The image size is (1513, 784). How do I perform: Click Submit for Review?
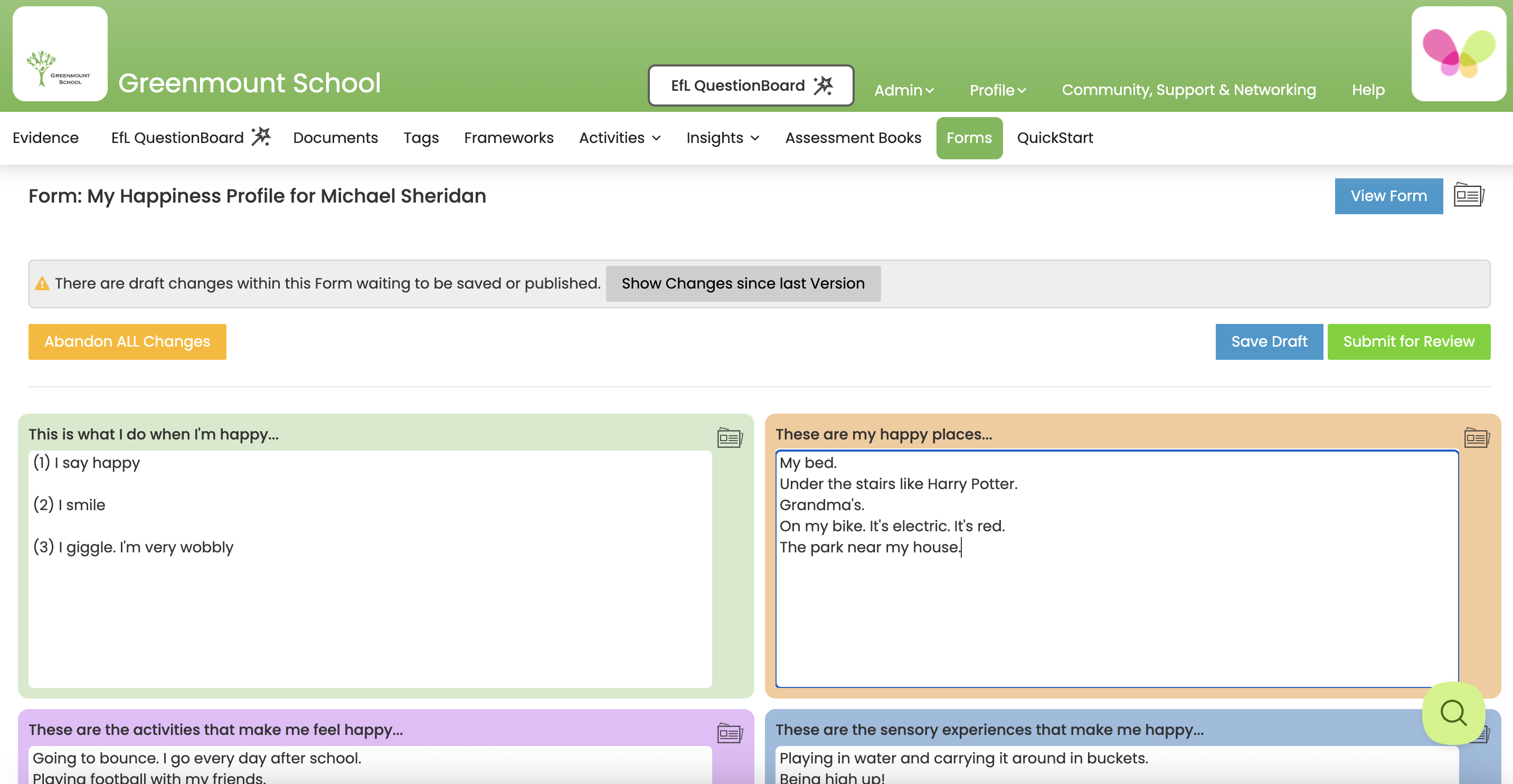click(1409, 341)
